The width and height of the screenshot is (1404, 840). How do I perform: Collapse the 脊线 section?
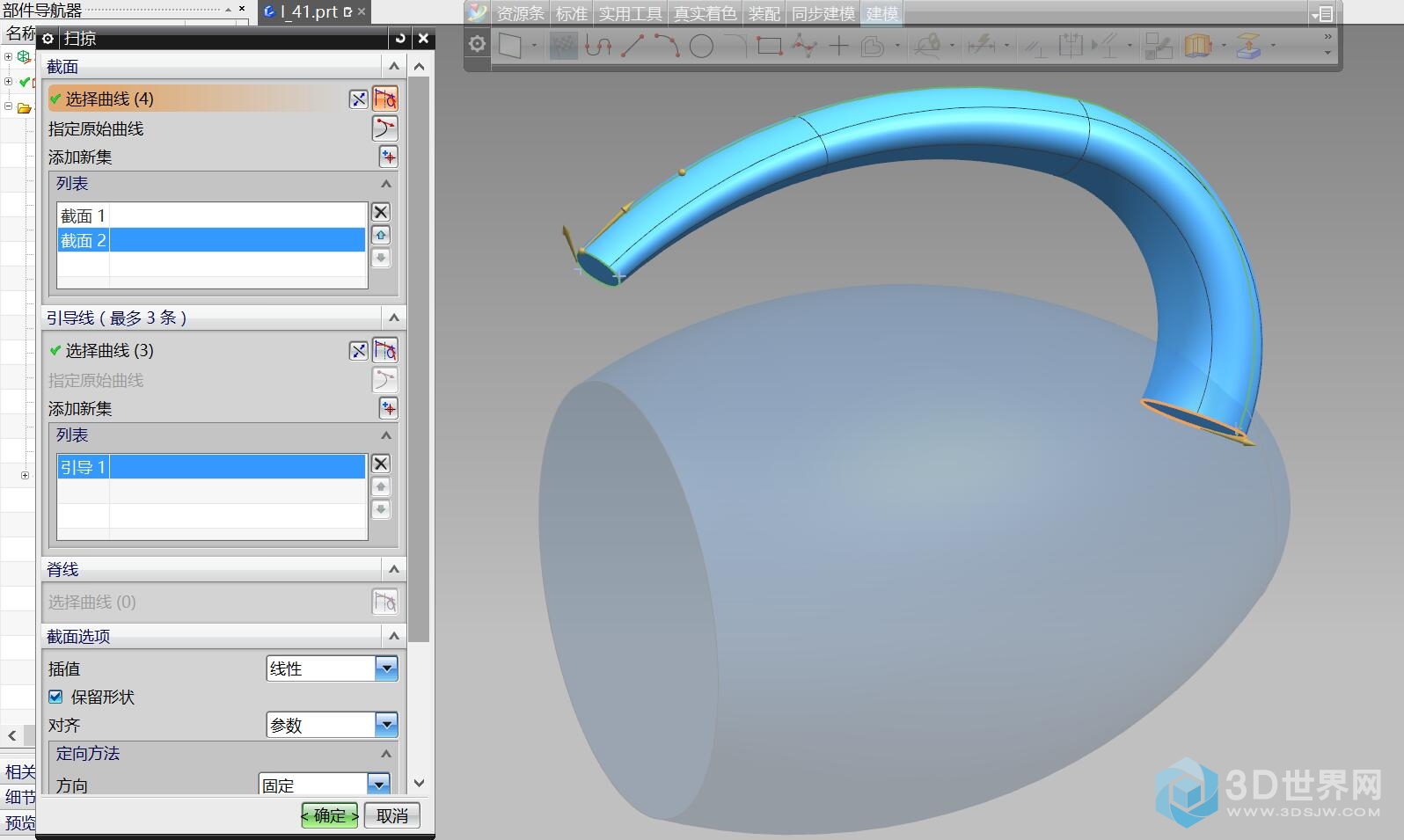point(394,570)
